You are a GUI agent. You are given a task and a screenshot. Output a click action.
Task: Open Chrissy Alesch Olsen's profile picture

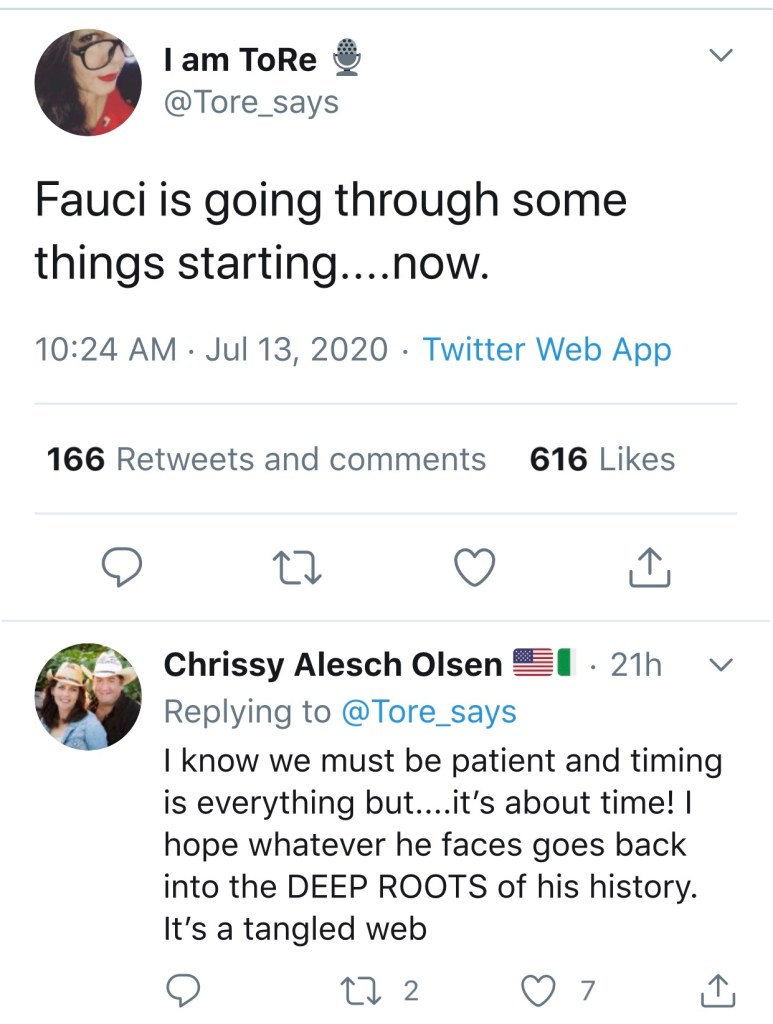point(88,695)
